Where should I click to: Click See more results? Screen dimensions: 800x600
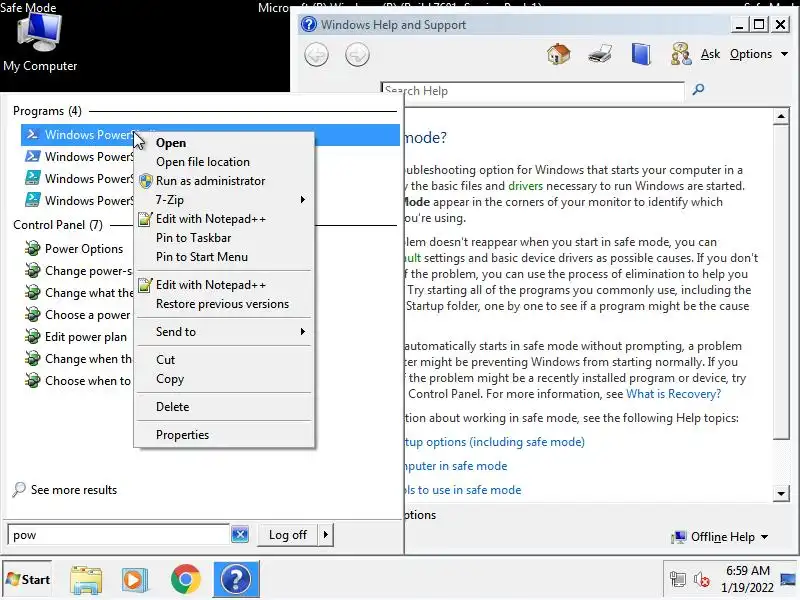65,490
